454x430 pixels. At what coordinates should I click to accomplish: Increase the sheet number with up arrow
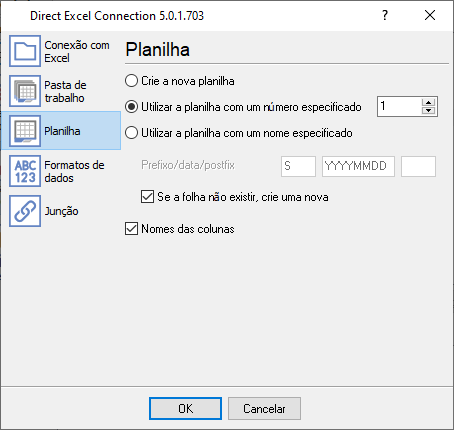coord(428,102)
